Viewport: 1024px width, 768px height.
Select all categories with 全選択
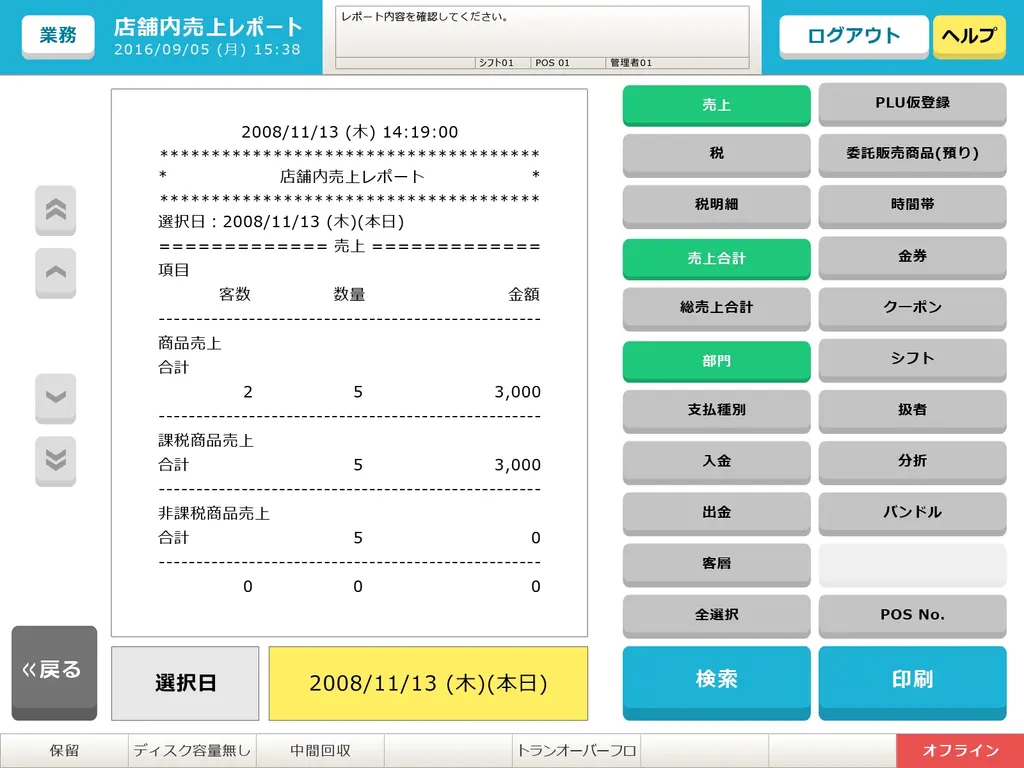pyautogui.click(x=716, y=615)
